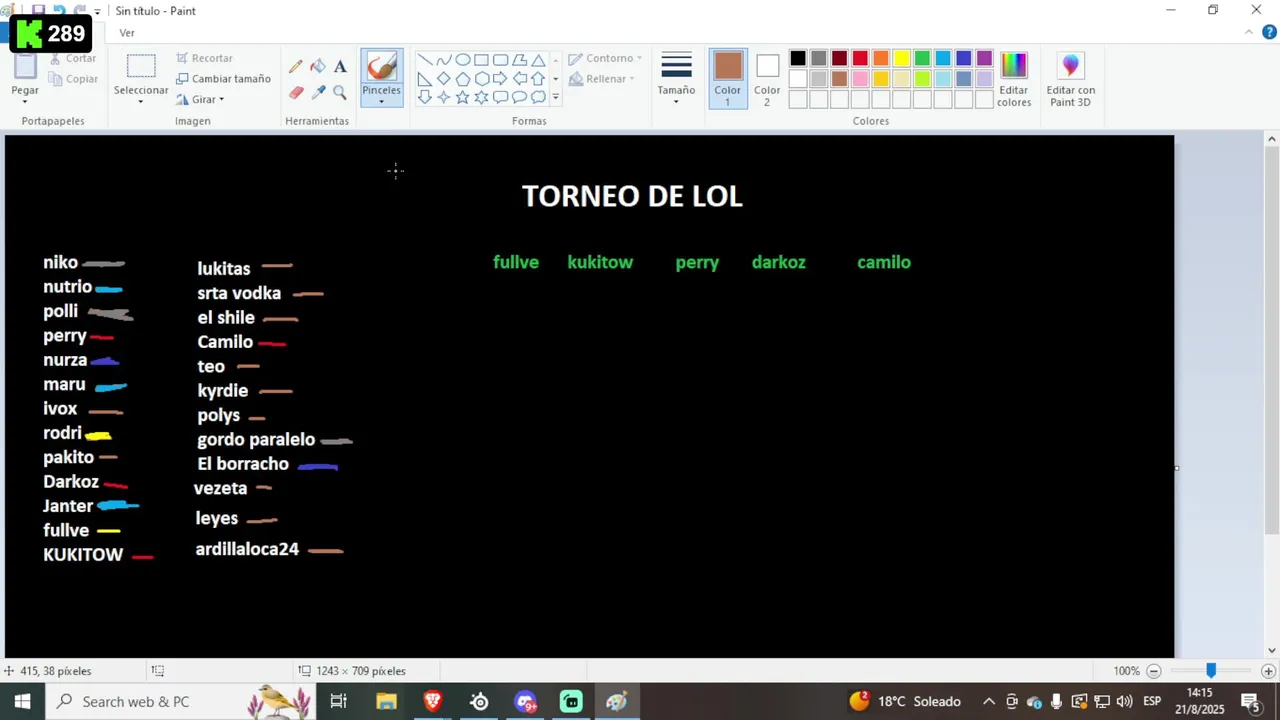The height and width of the screenshot is (720, 1280).
Task: Adjust the zoom slider handle
Action: coord(1211,671)
